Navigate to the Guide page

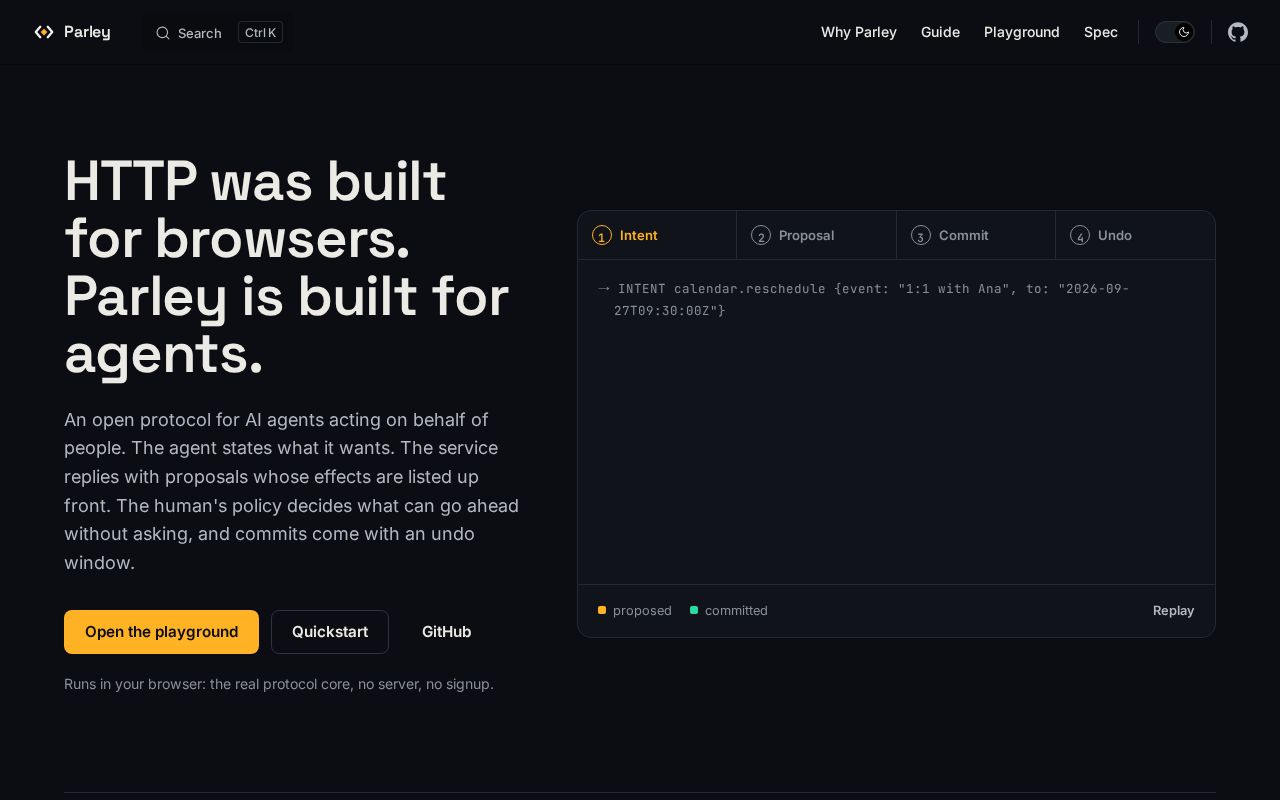coord(940,32)
